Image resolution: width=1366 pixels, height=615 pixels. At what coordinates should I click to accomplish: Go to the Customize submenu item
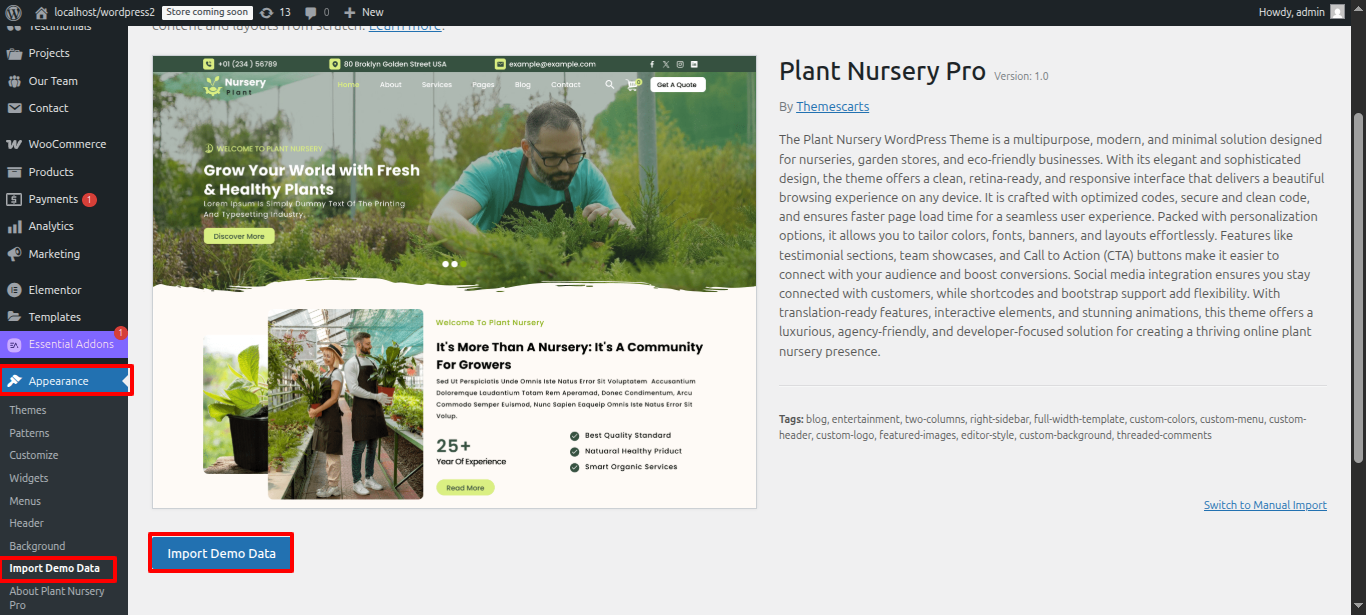[34, 455]
